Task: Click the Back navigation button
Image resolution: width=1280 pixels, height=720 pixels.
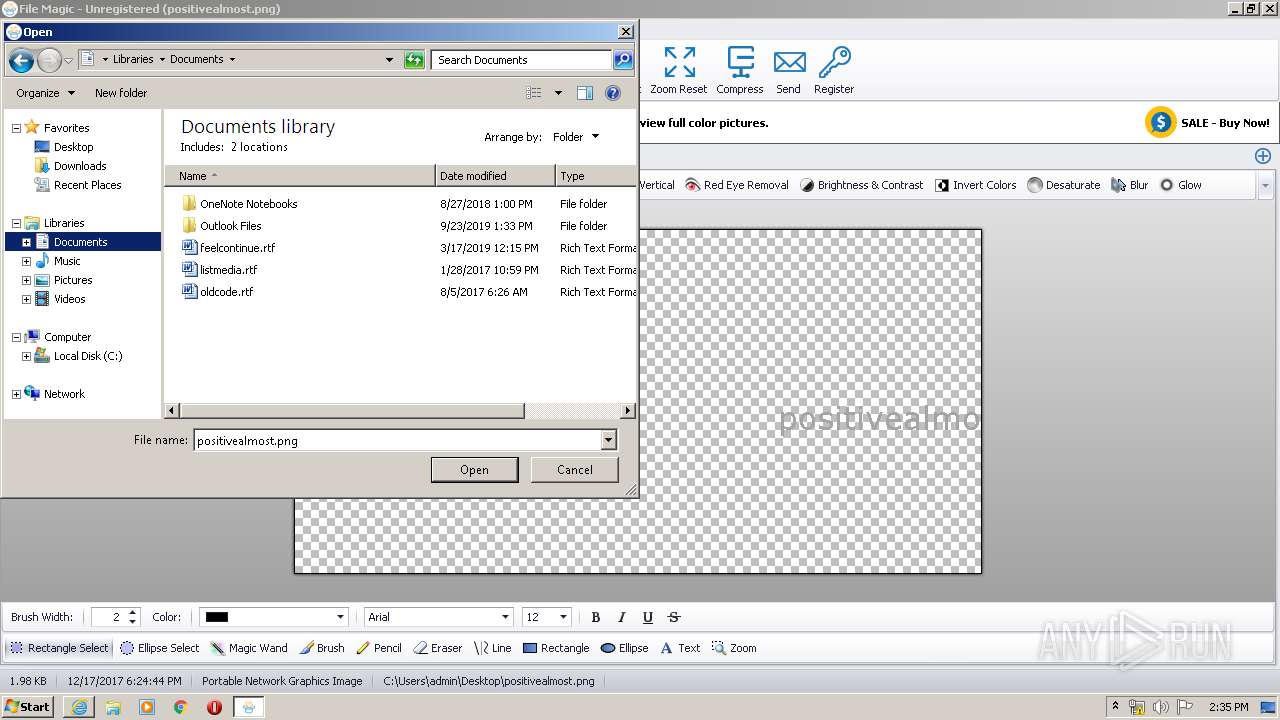Action: (21, 60)
